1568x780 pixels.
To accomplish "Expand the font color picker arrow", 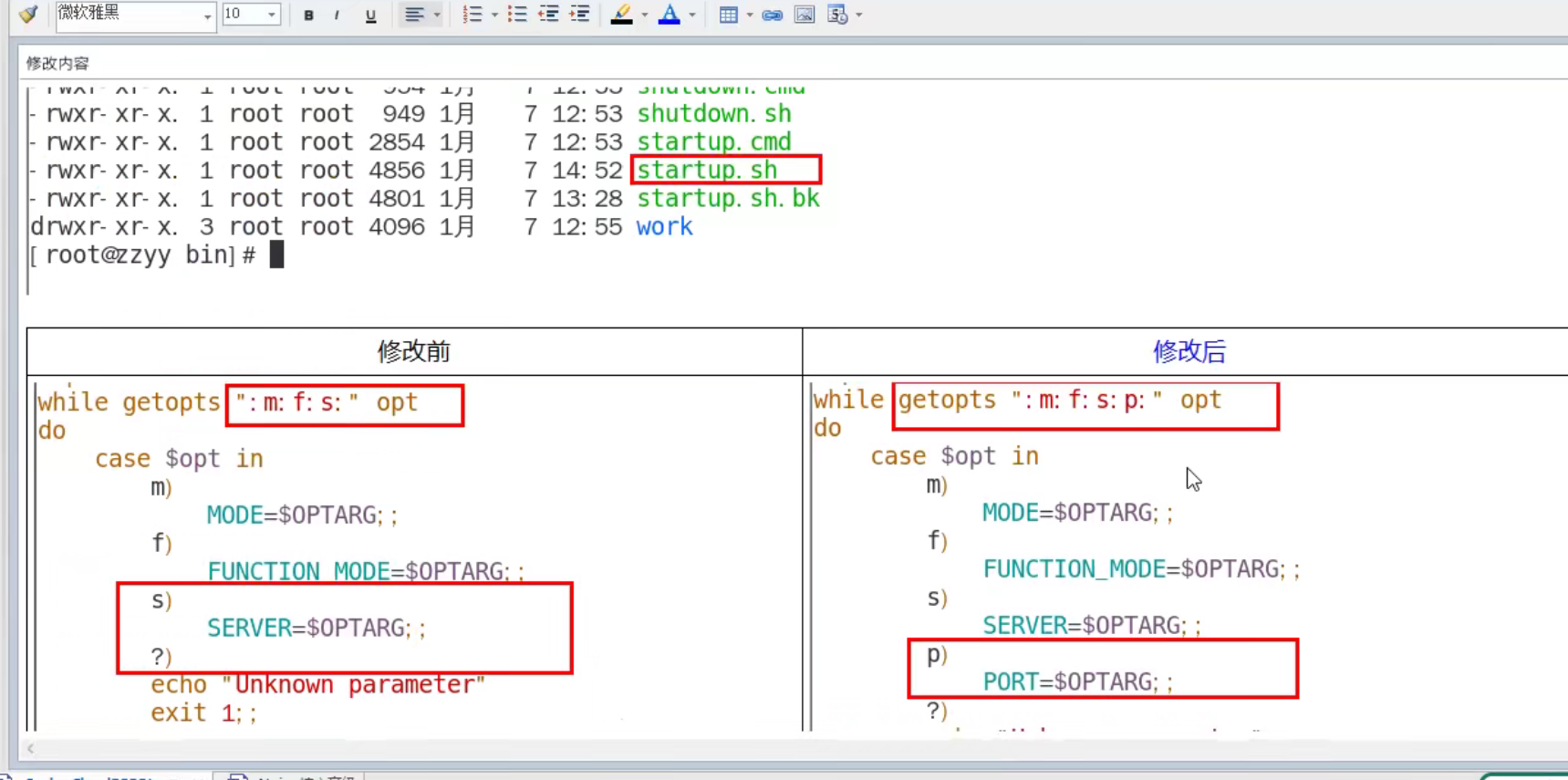I will 692,16.
